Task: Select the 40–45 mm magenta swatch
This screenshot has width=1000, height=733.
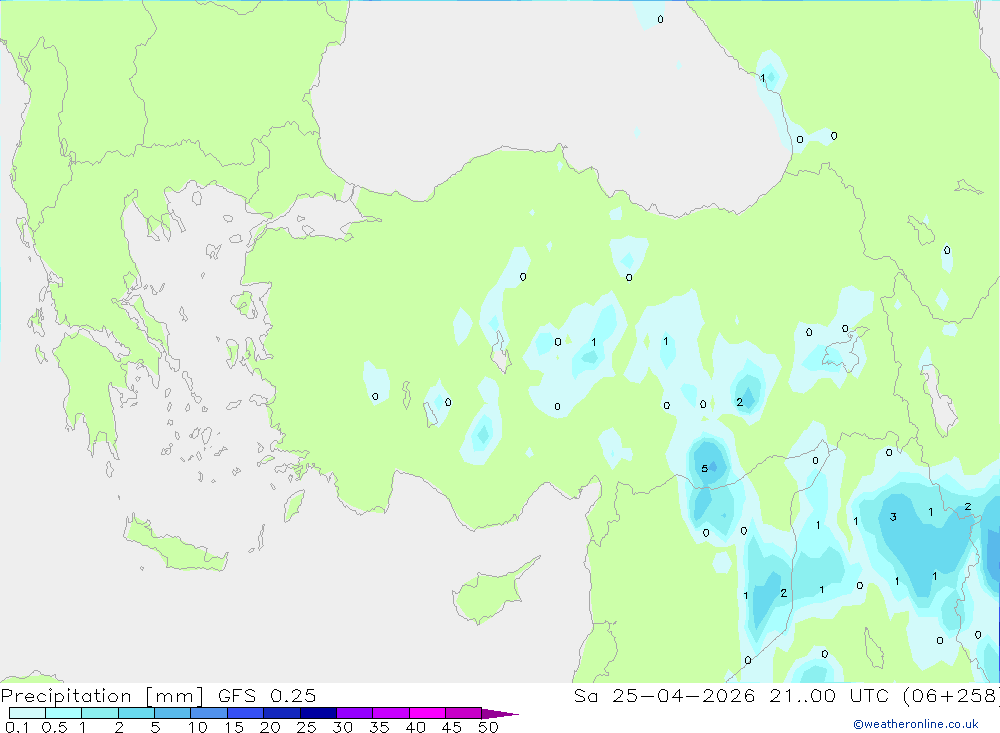Action: 427,713
